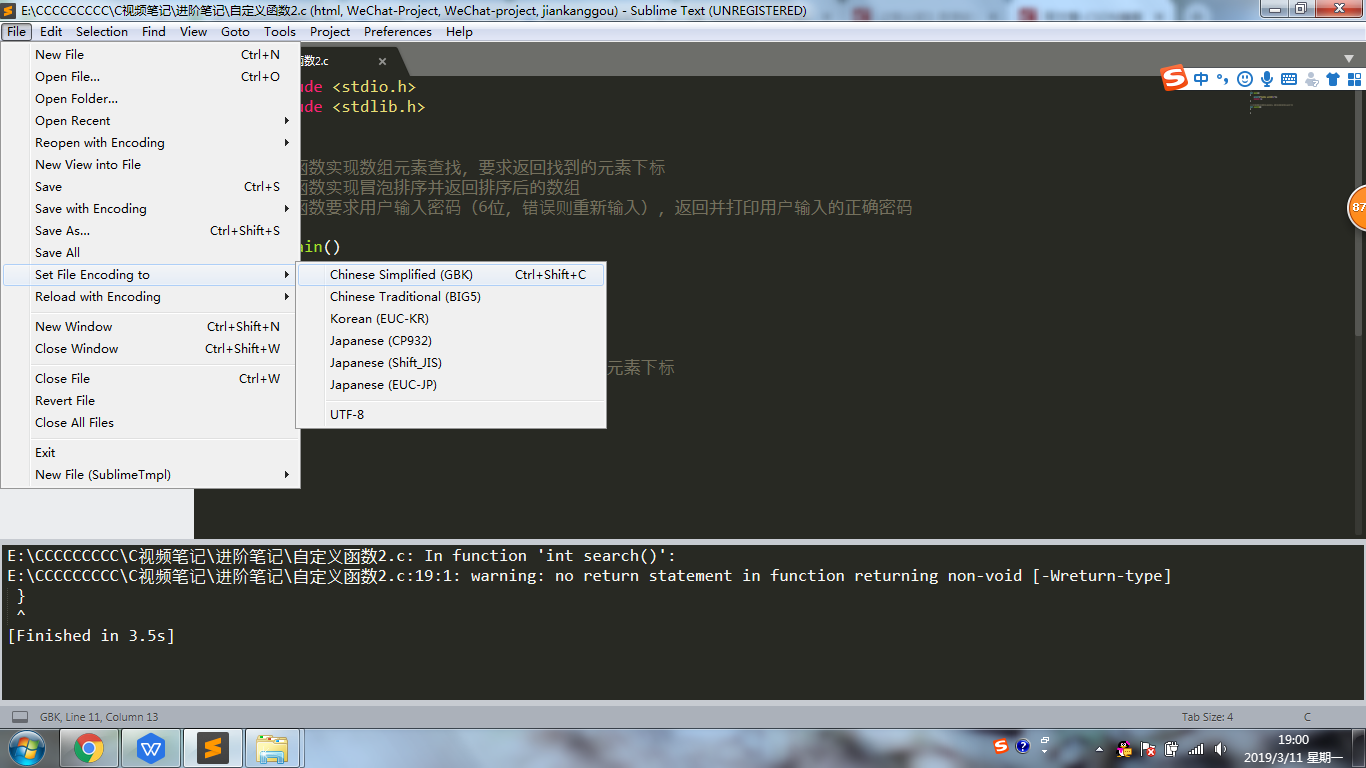Choose Japanese (Shift_JIS) encoding

point(451,362)
